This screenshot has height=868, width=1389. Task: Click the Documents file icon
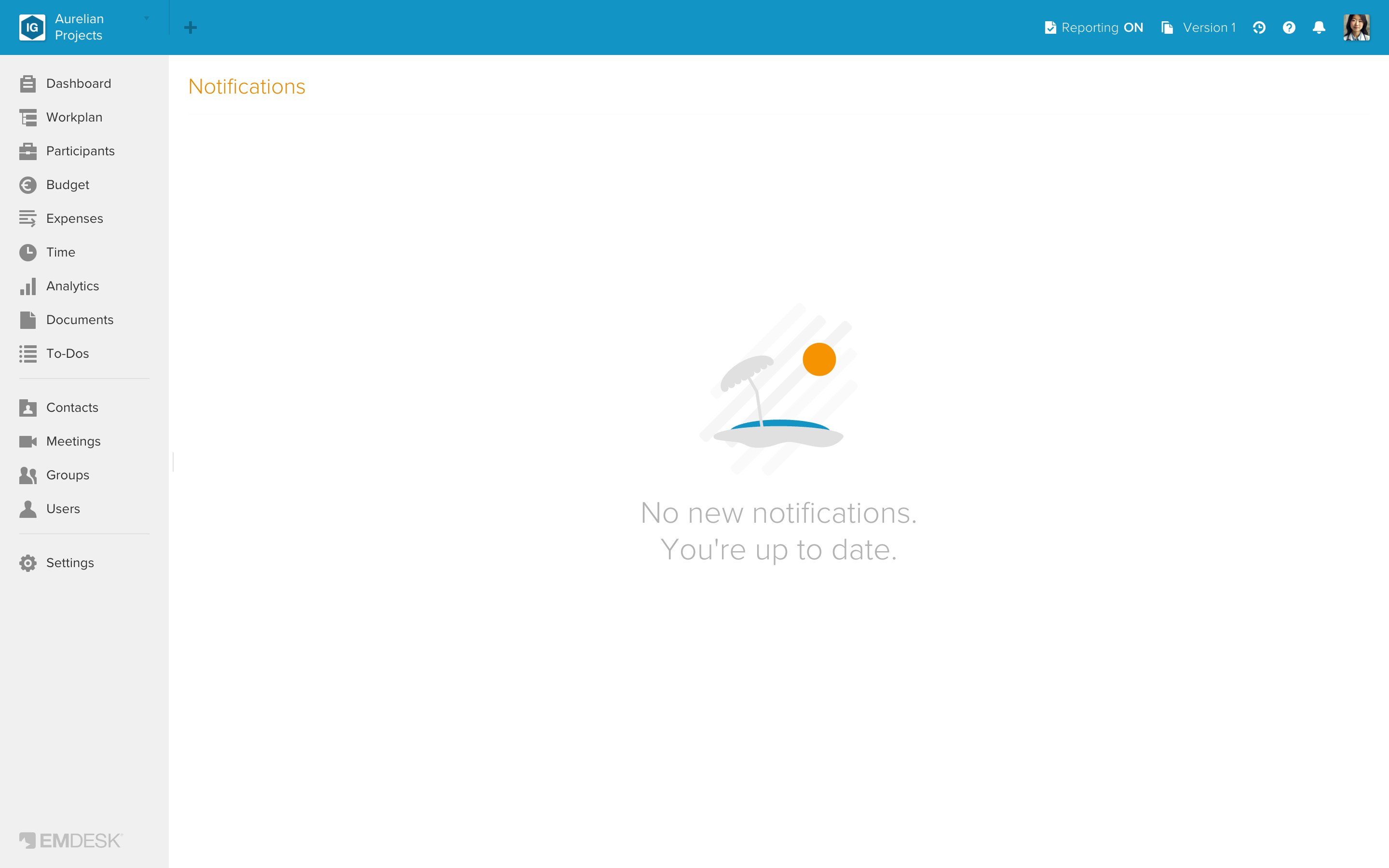(27, 320)
